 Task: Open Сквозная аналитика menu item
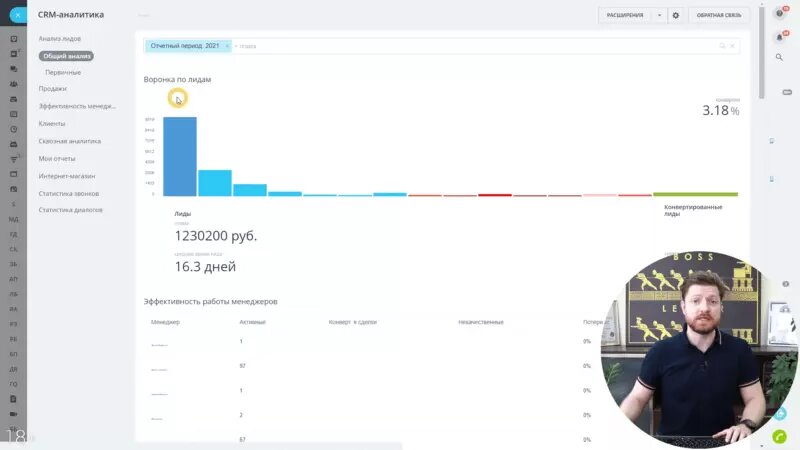coord(70,141)
